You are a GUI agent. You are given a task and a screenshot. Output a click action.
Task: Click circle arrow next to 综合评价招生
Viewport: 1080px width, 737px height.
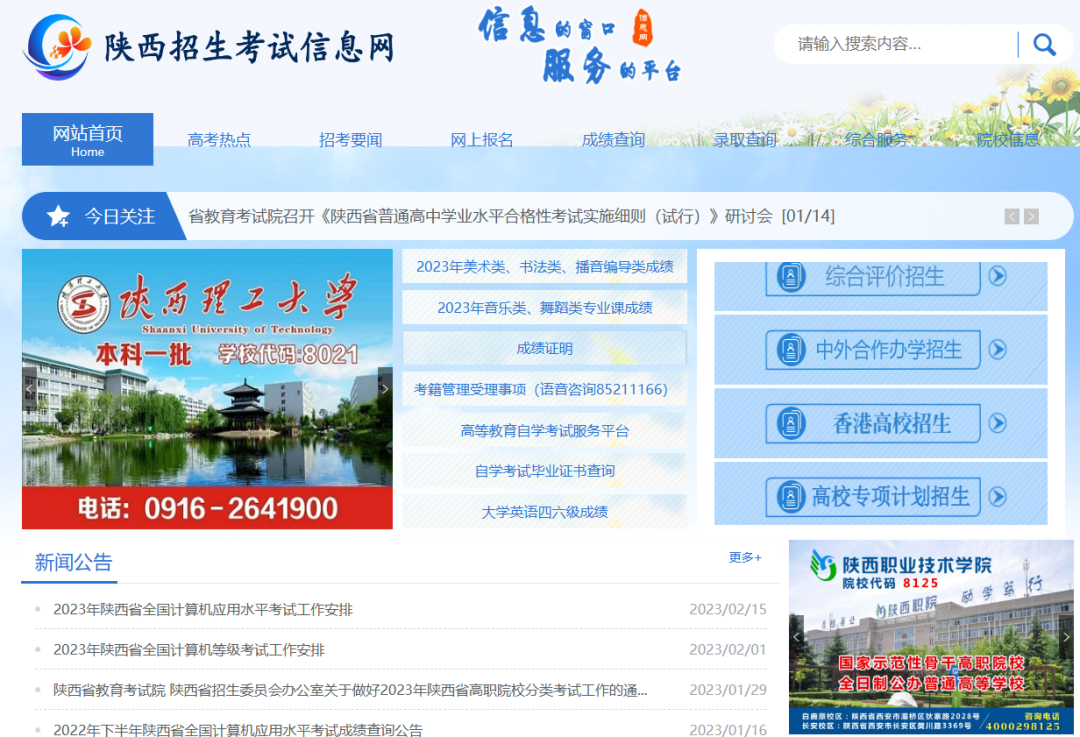[997, 276]
